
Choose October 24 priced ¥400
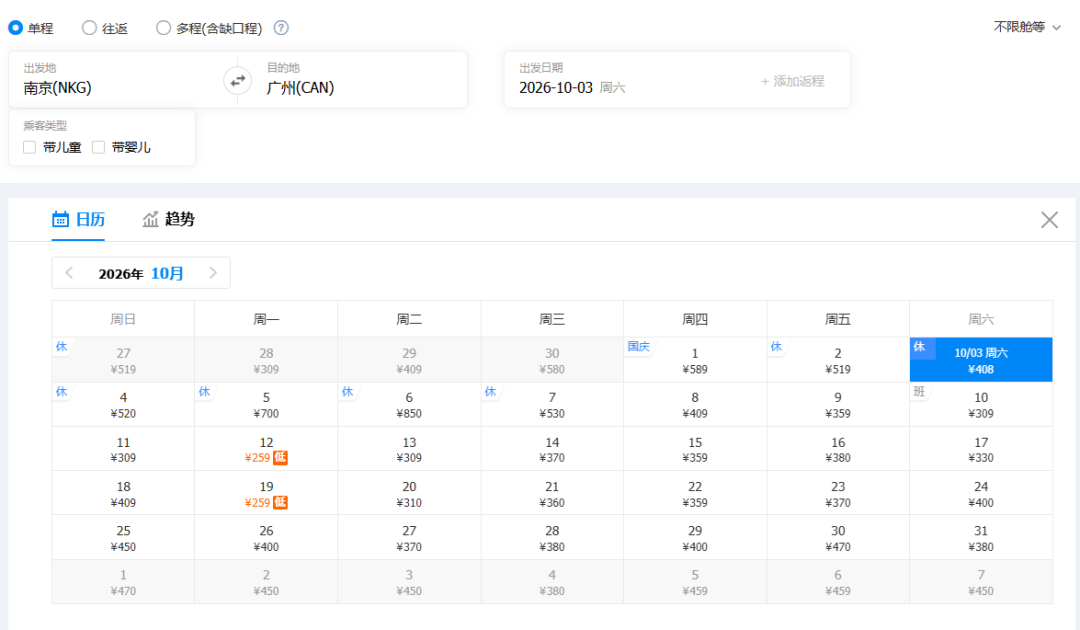click(x=981, y=493)
